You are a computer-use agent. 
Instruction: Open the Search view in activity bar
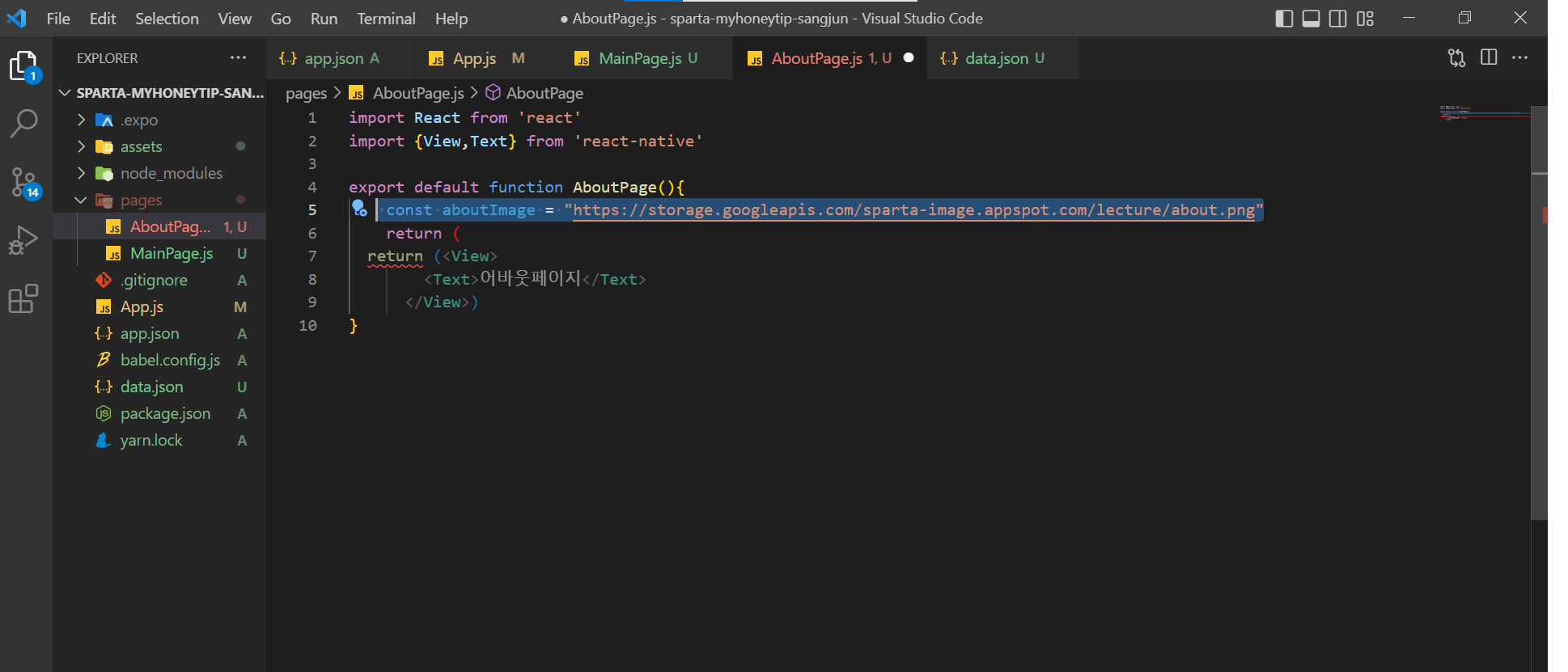coord(24,124)
